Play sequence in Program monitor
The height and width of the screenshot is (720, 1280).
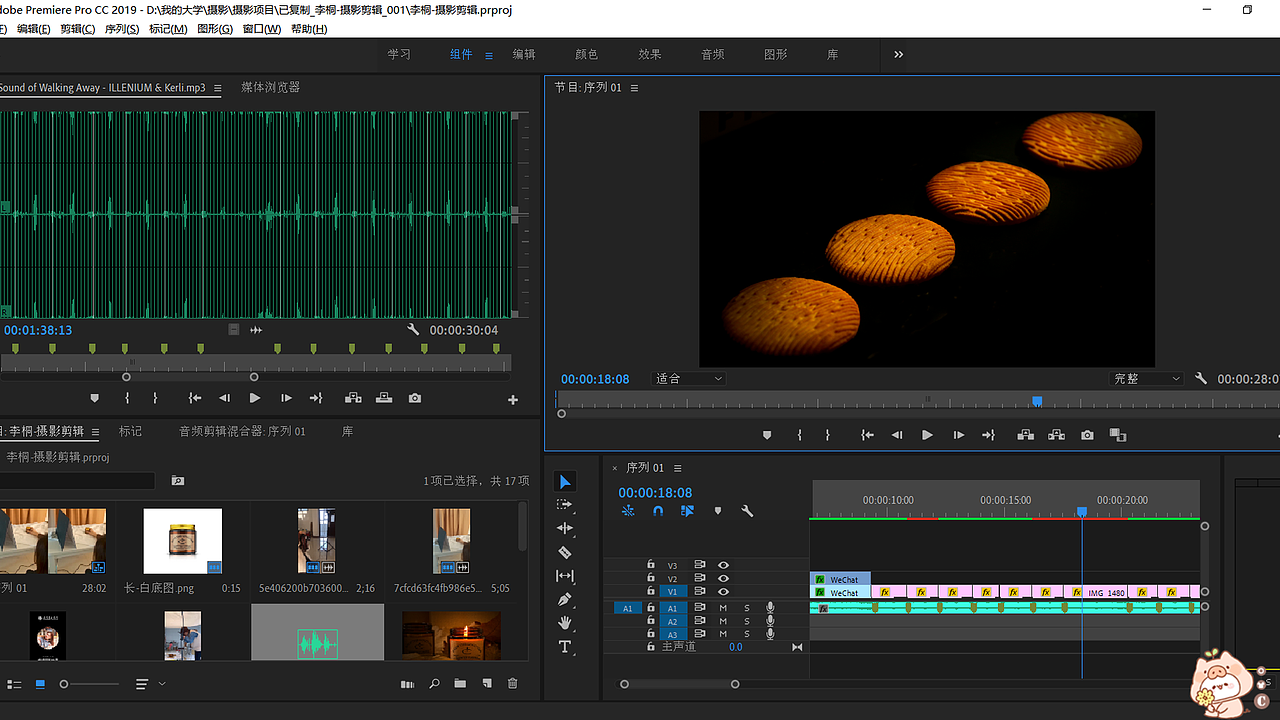pos(927,435)
